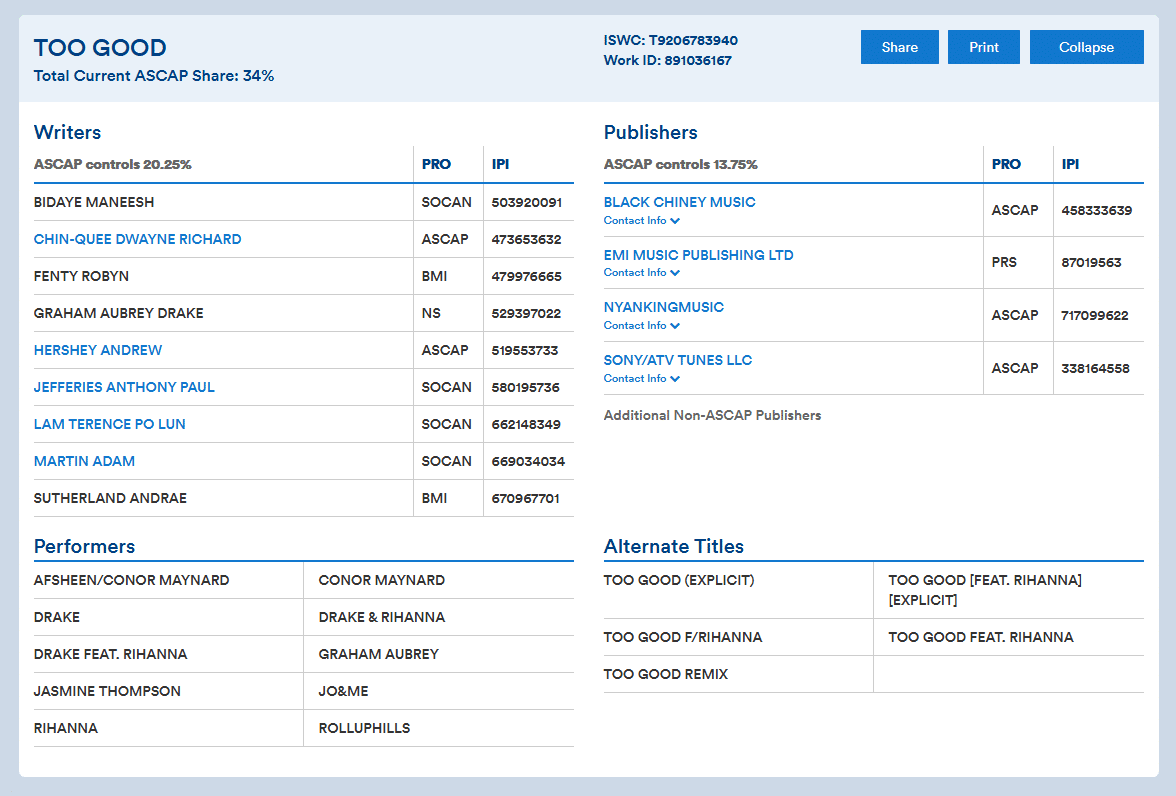
Task: Expand Contact Info for BLACK CHINEY MUSIC
Action: (641, 221)
